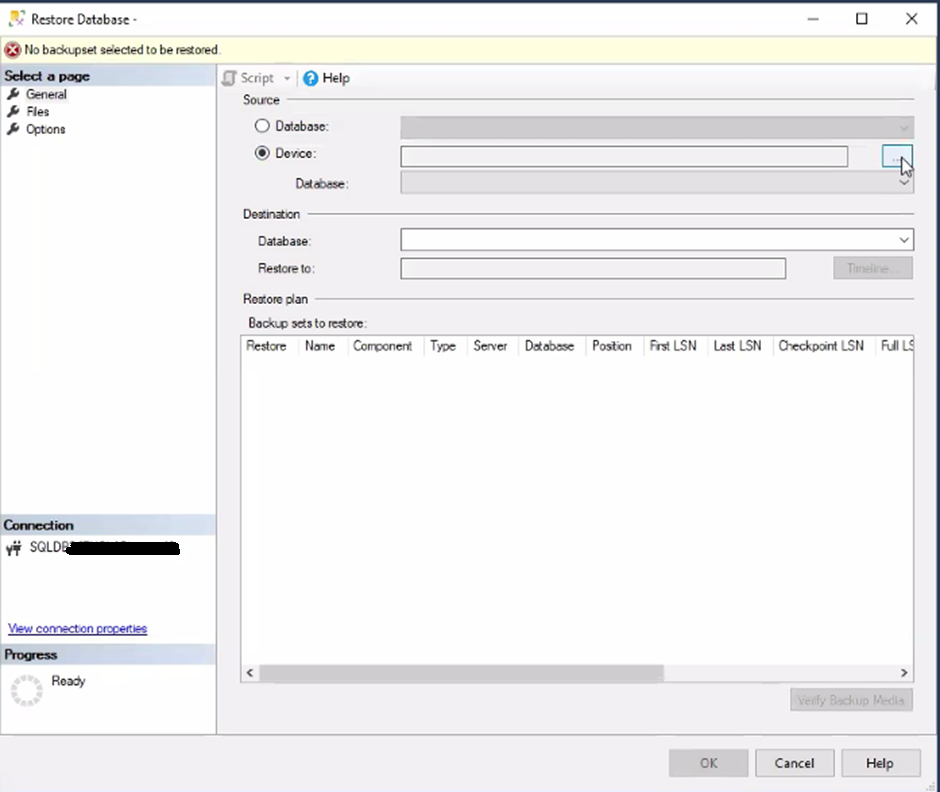Viewport: 940px width, 792px height.
Task: Select the General page
Action: coord(46,94)
